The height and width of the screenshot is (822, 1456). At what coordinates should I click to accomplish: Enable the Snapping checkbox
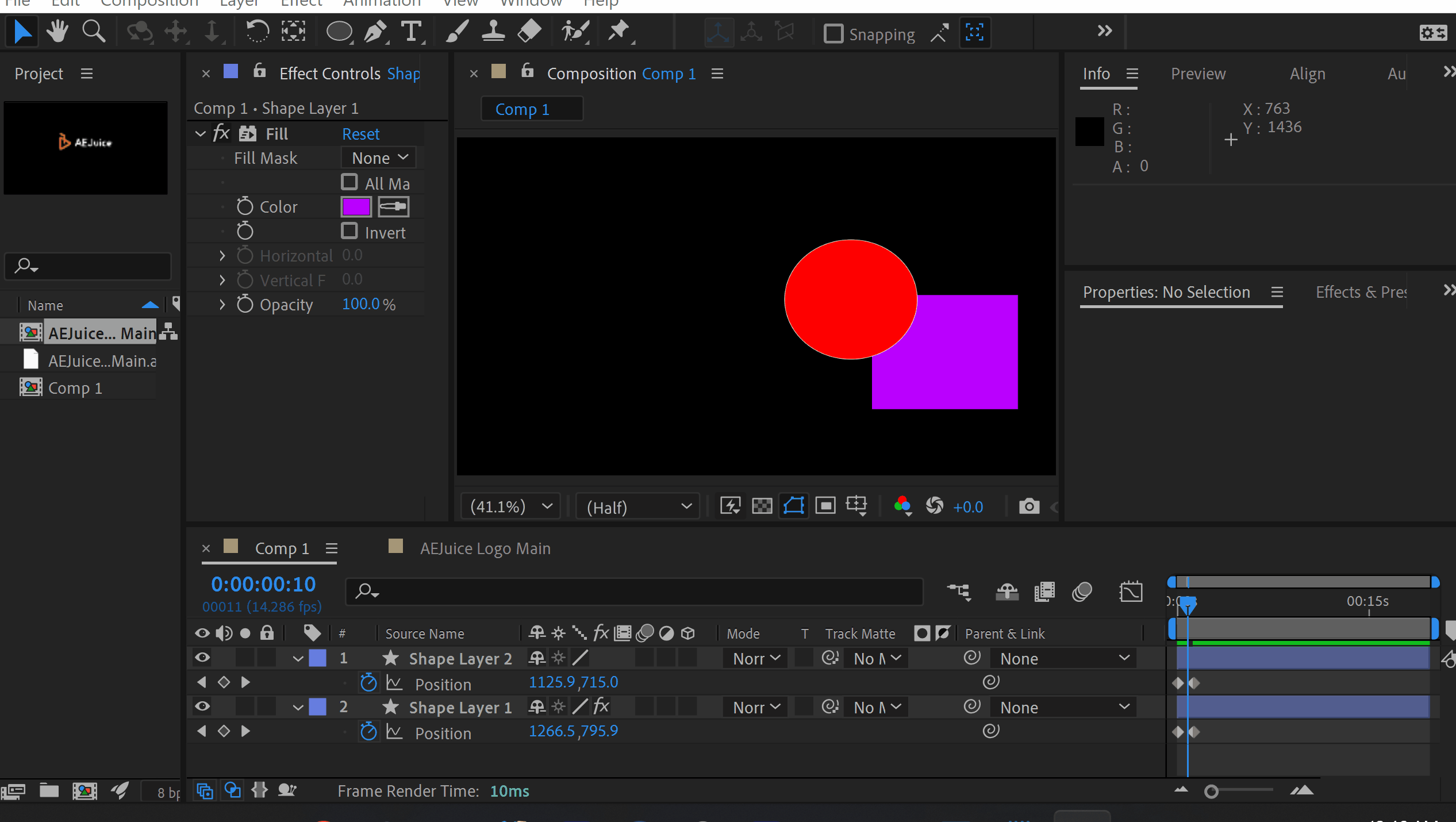click(833, 34)
